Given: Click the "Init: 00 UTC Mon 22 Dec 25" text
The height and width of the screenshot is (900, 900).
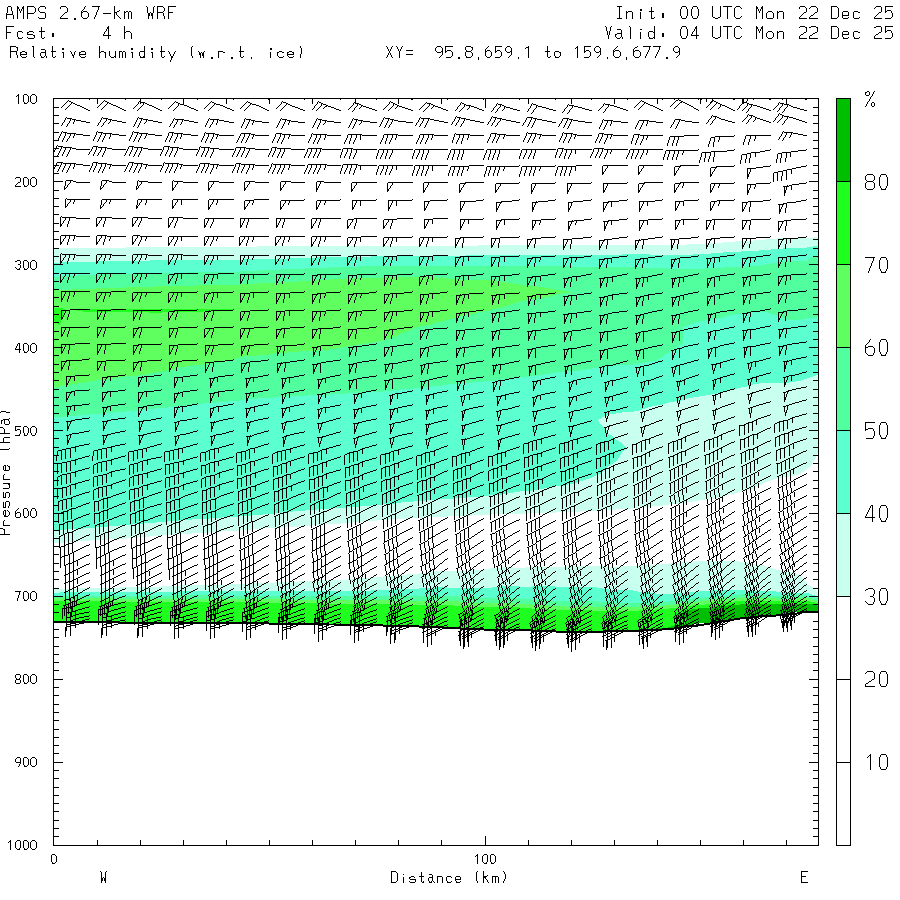Looking at the screenshot, I should pyautogui.click(x=754, y=13).
